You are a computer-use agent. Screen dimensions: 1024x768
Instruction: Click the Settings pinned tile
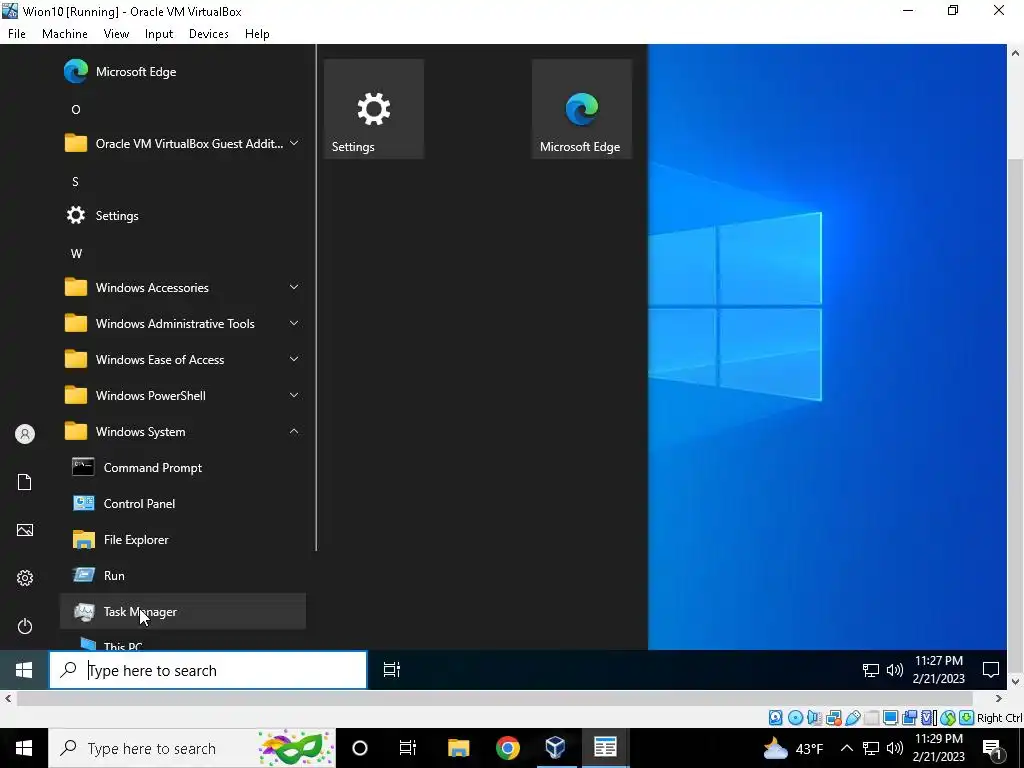coord(374,109)
